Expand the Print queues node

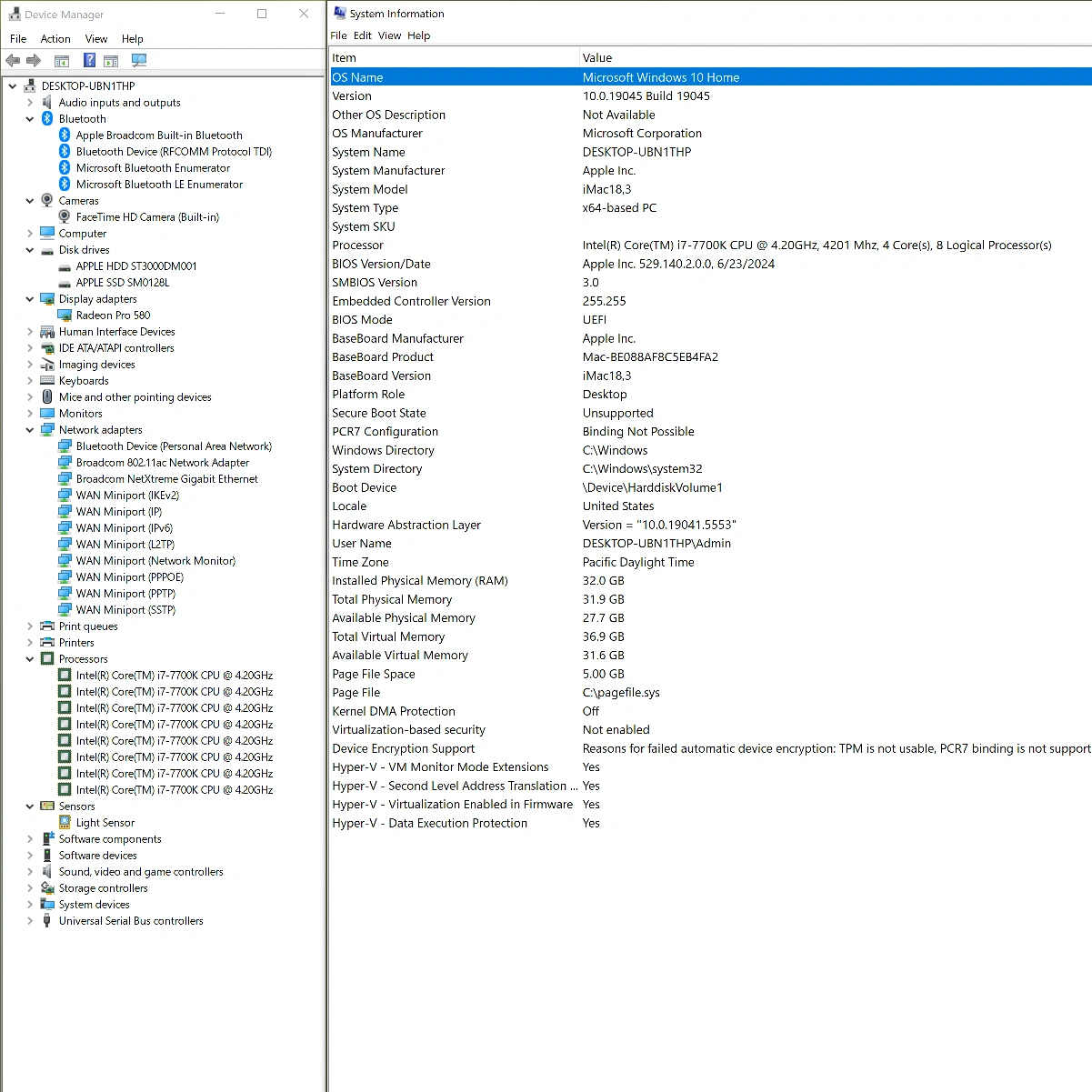point(30,626)
